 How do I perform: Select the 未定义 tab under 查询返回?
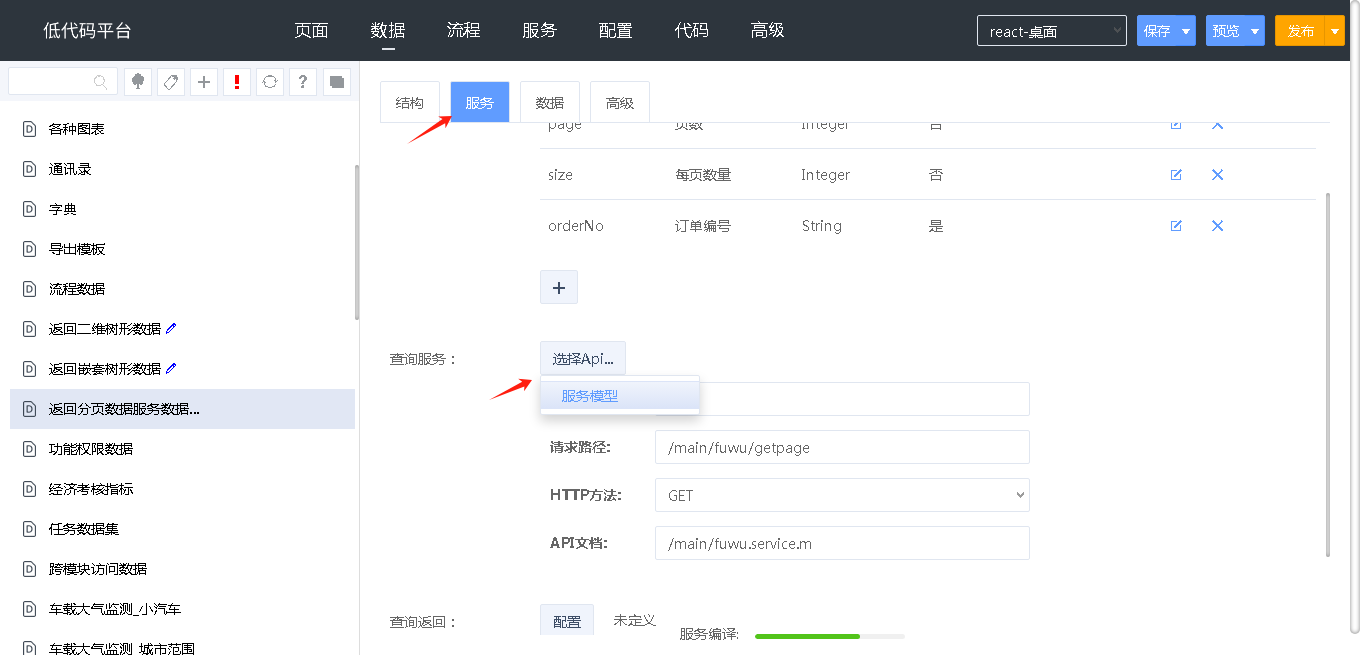point(634,620)
